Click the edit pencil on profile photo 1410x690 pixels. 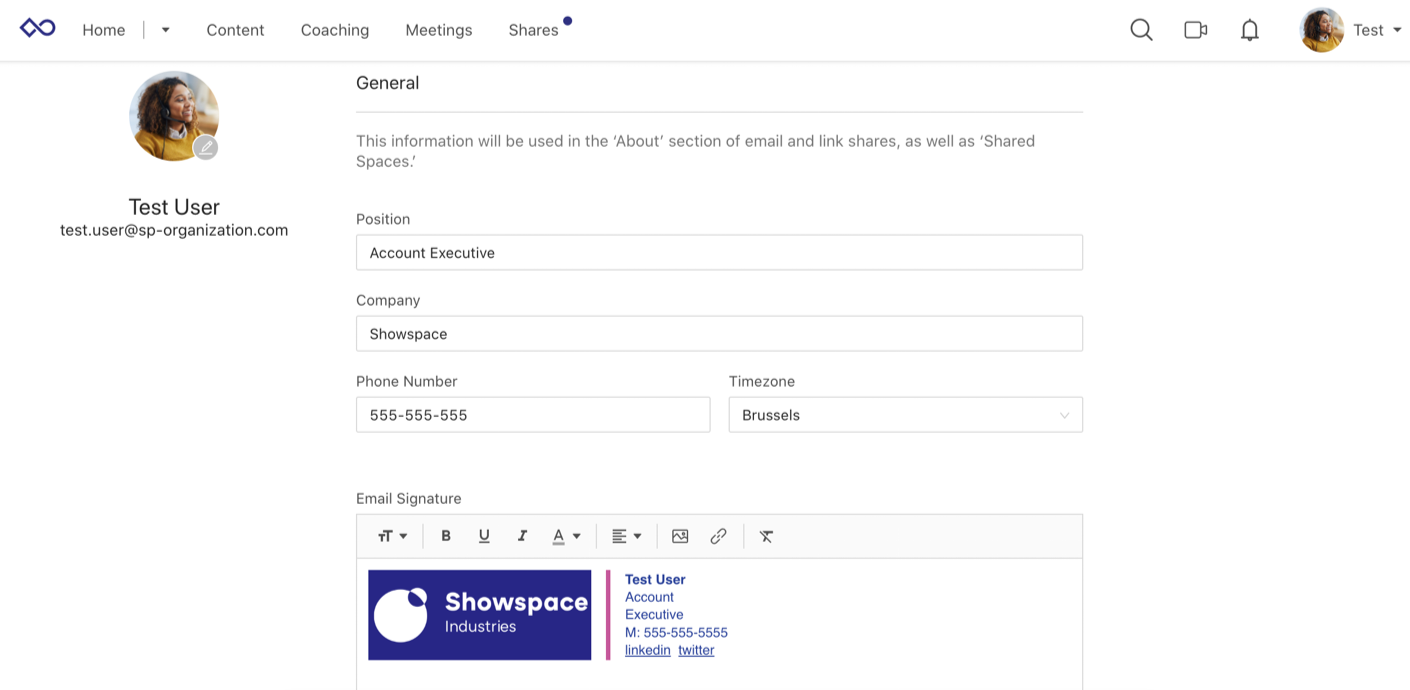(206, 148)
